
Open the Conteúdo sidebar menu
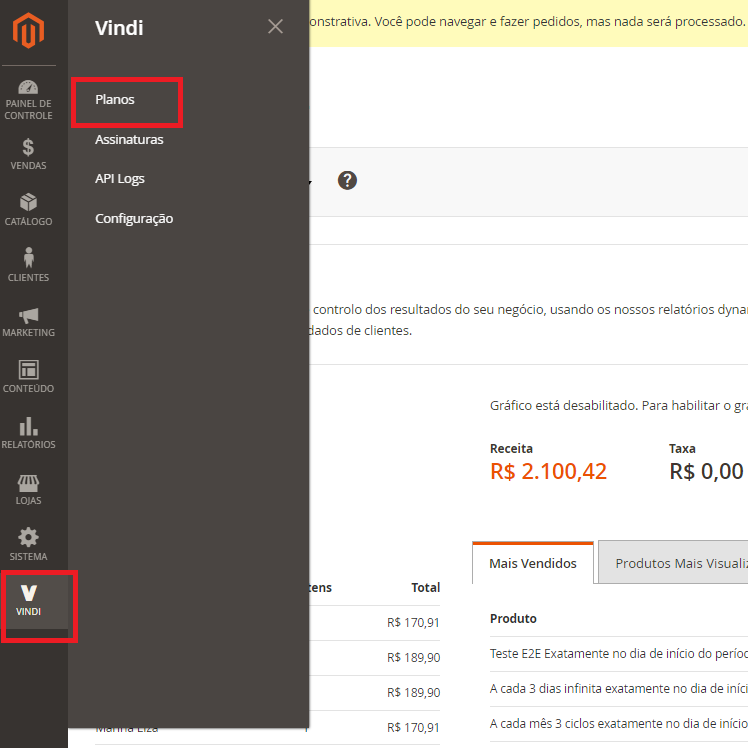click(28, 377)
